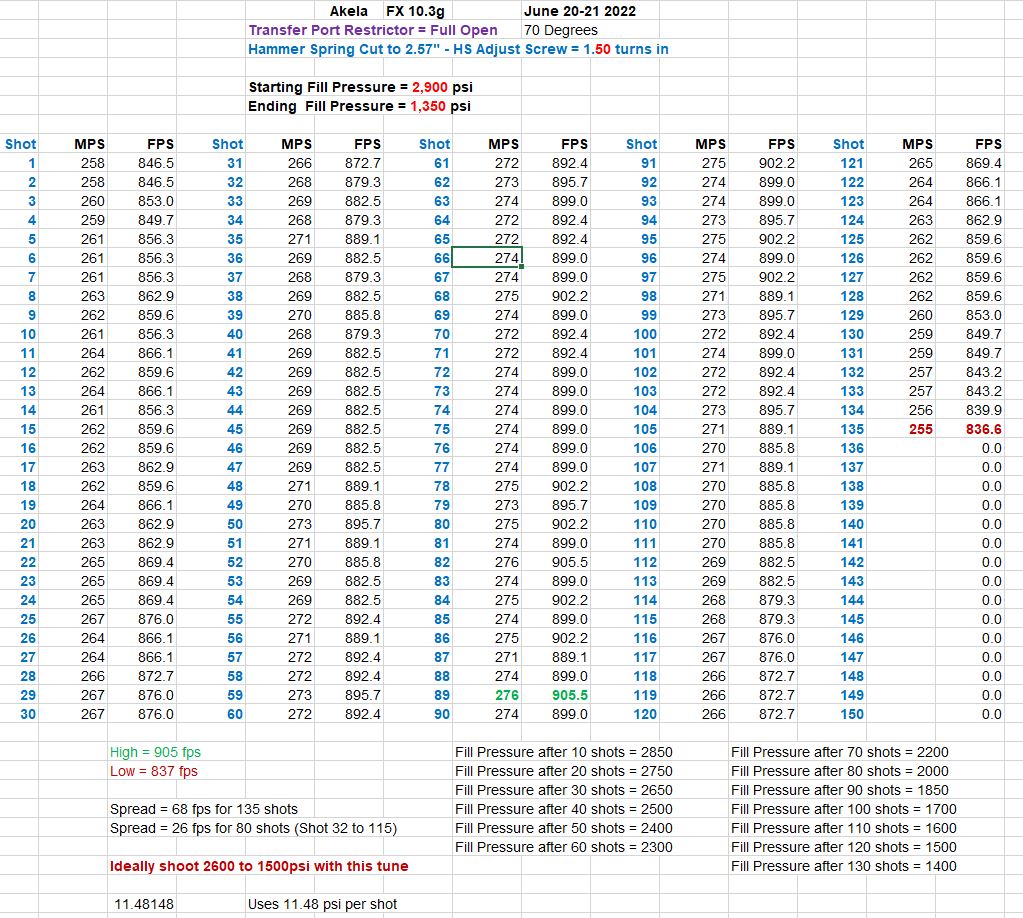Click the 'Low = 837 fps' cell

point(153,771)
